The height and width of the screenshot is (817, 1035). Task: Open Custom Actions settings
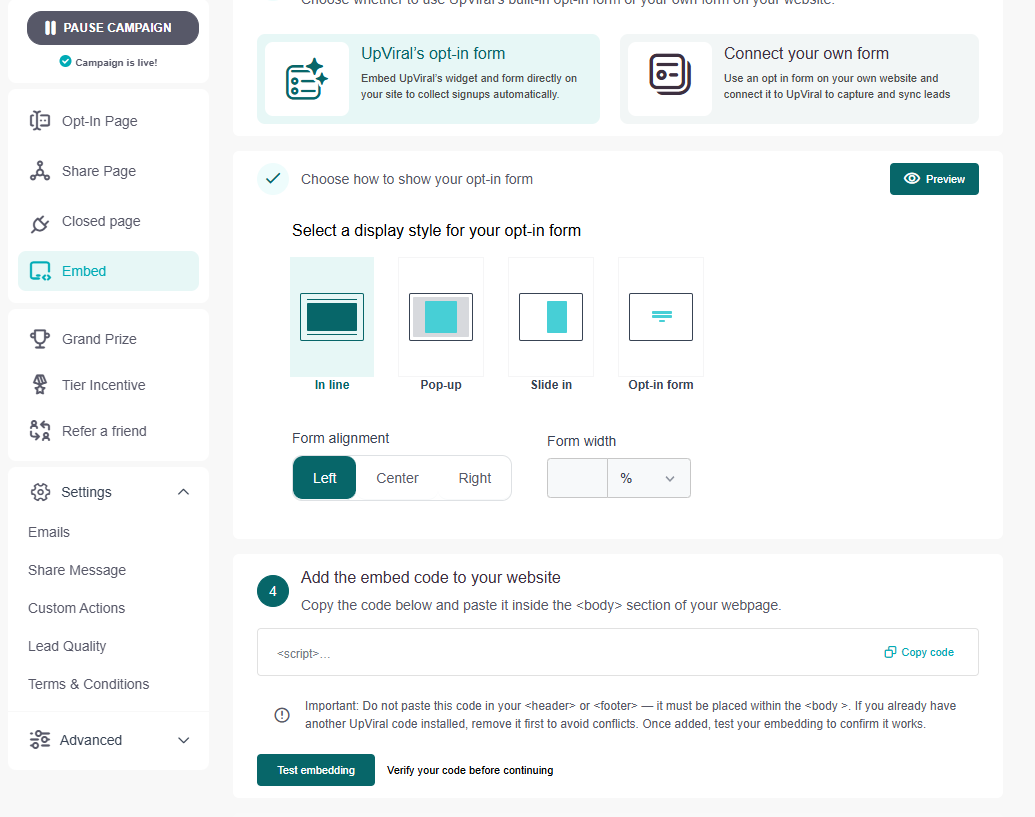(77, 608)
